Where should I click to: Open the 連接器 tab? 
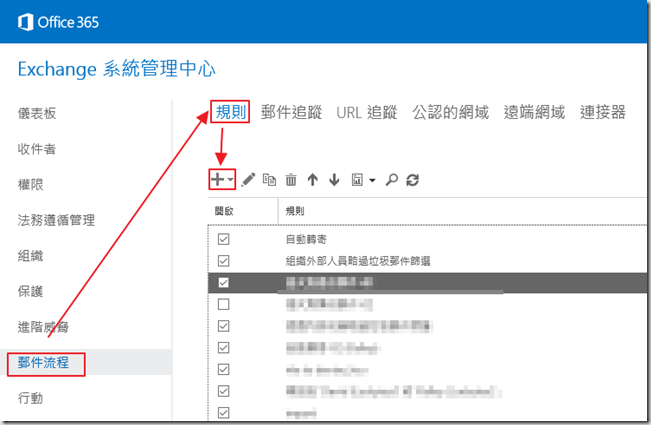click(x=602, y=112)
